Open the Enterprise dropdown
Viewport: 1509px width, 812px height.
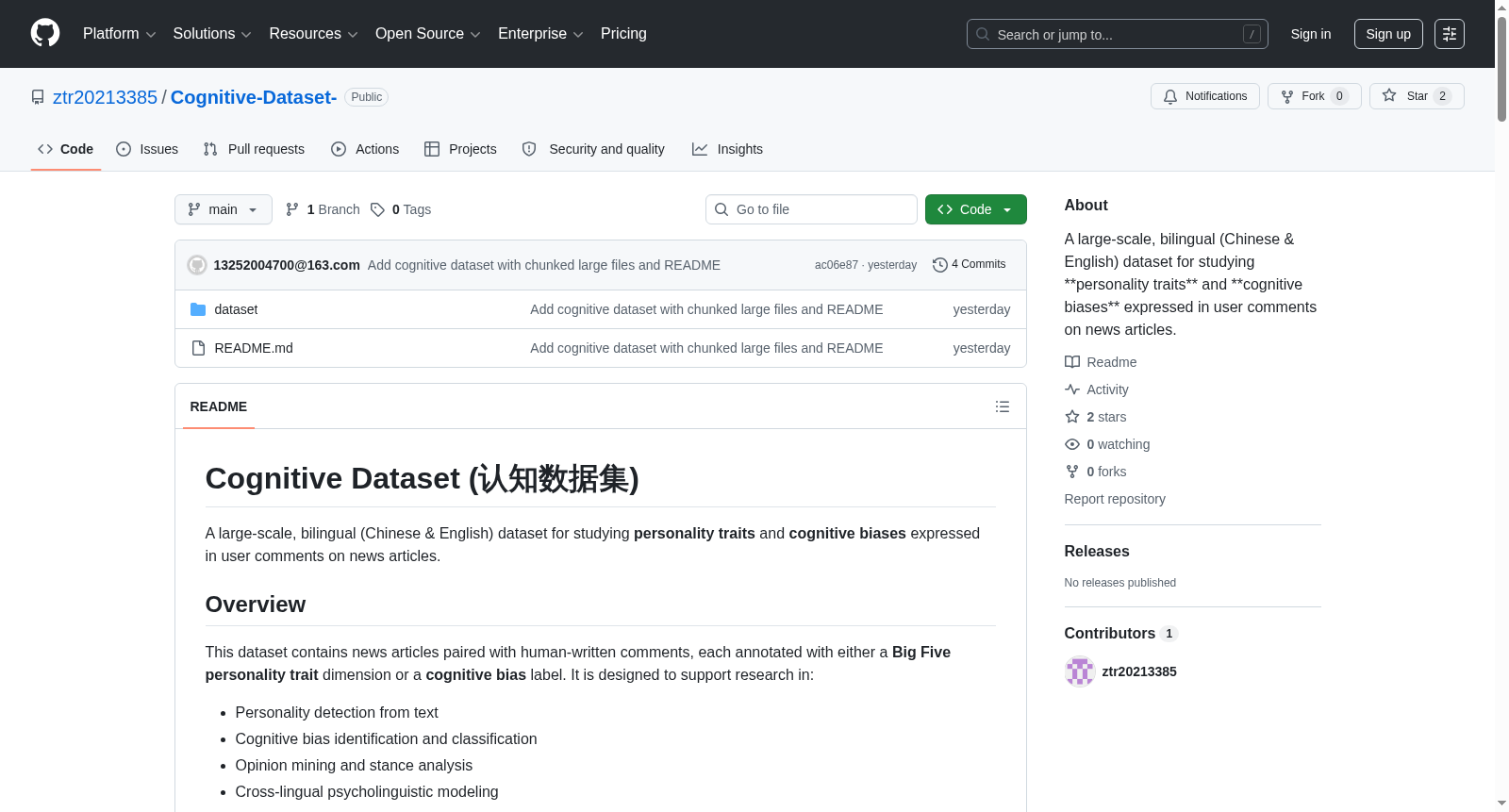[x=540, y=34]
